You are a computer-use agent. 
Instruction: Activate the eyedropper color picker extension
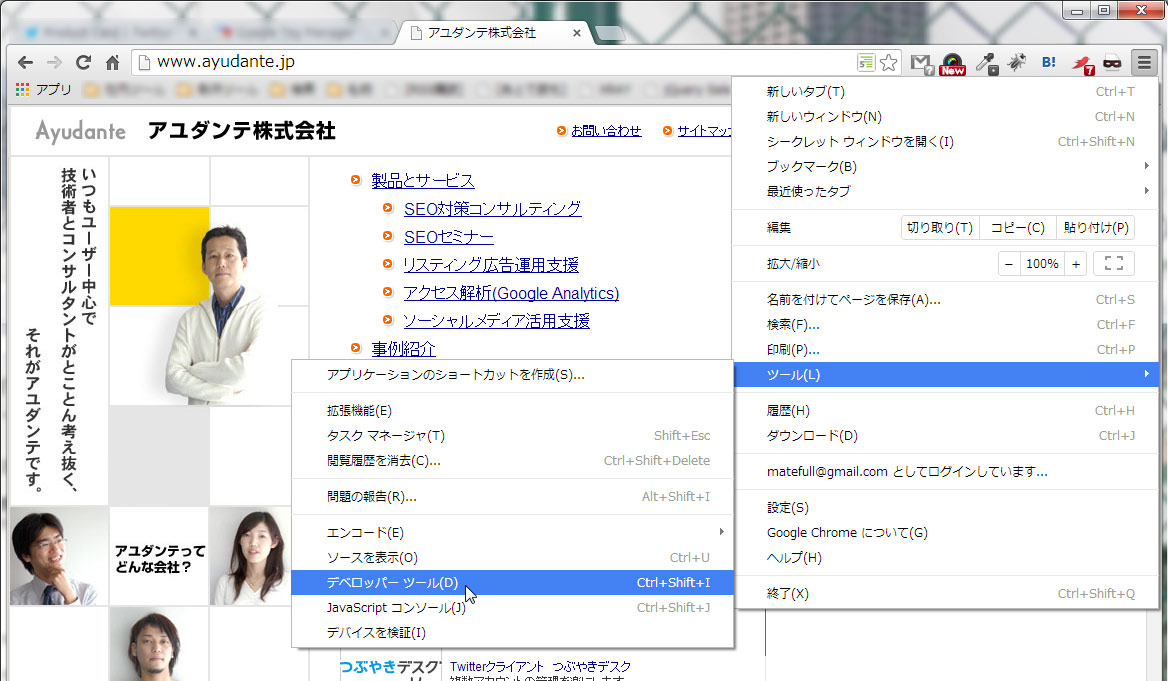click(987, 63)
